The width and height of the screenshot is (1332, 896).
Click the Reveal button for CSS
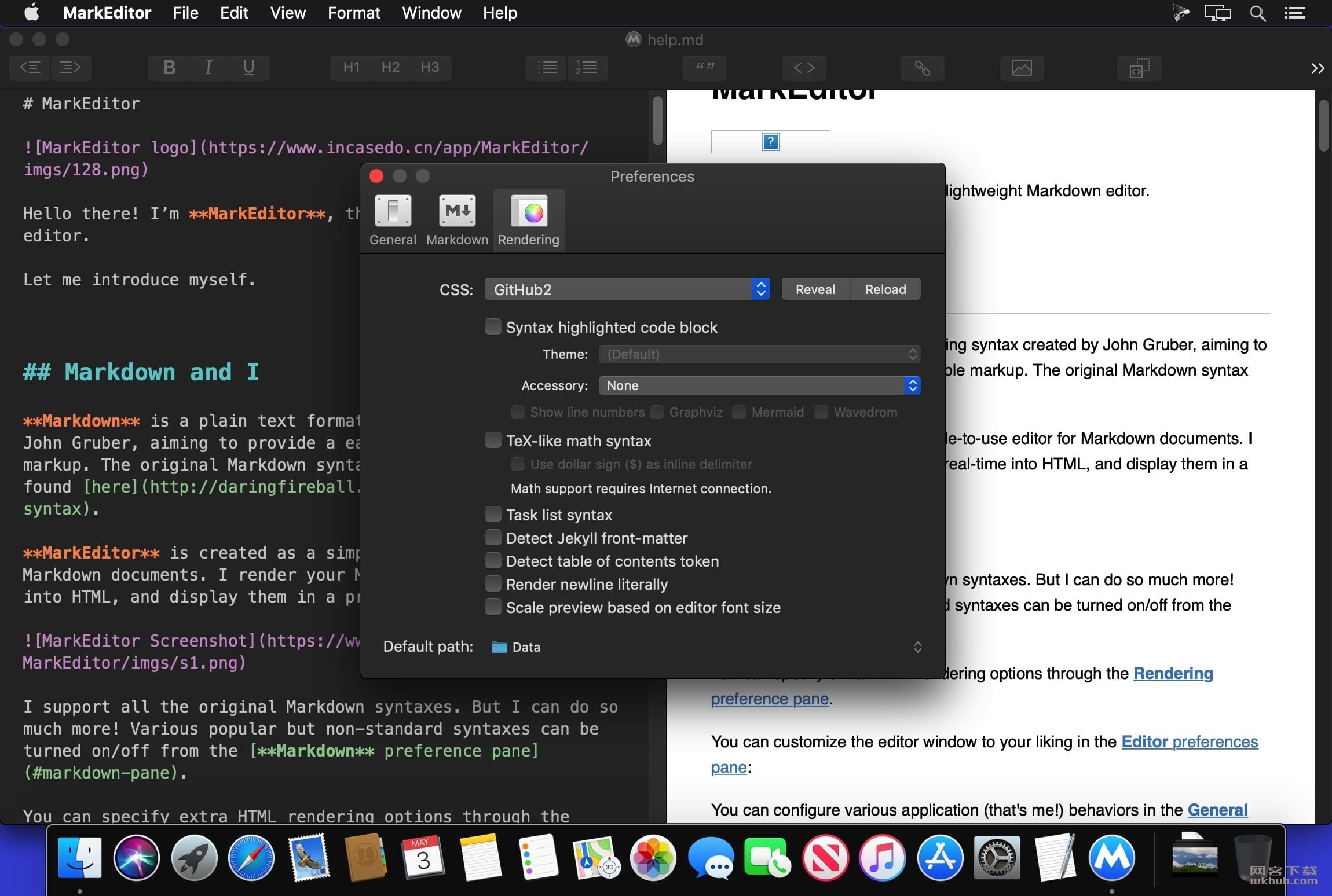point(815,289)
